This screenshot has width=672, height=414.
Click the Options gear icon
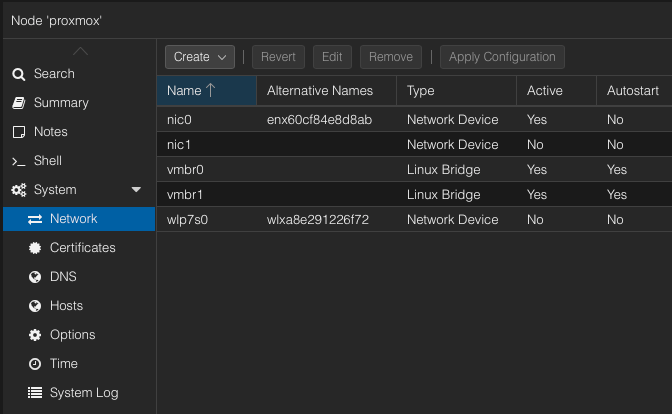point(35,335)
